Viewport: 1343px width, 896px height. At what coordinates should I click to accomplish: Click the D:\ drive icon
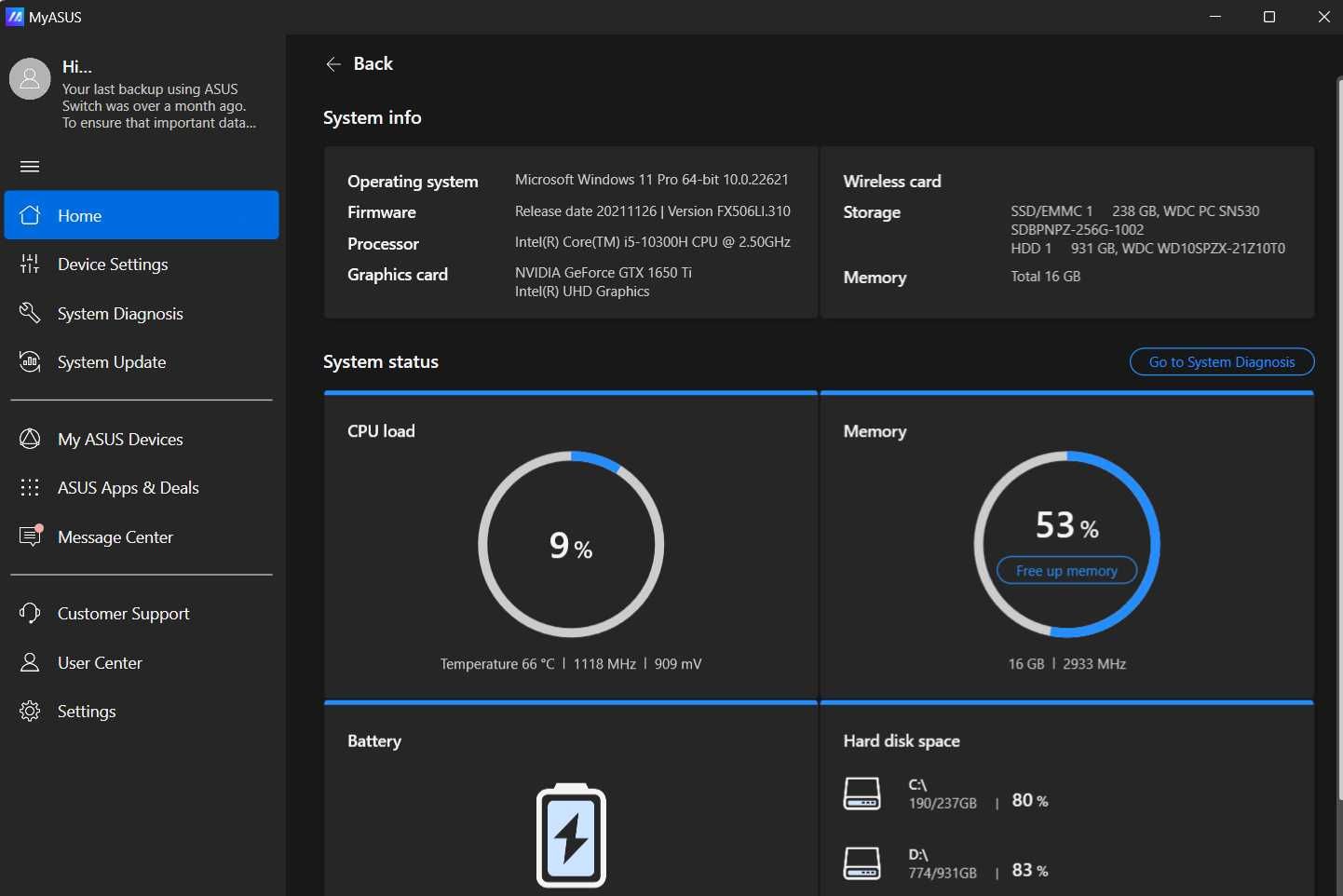pyautogui.click(x=861, y=863)
